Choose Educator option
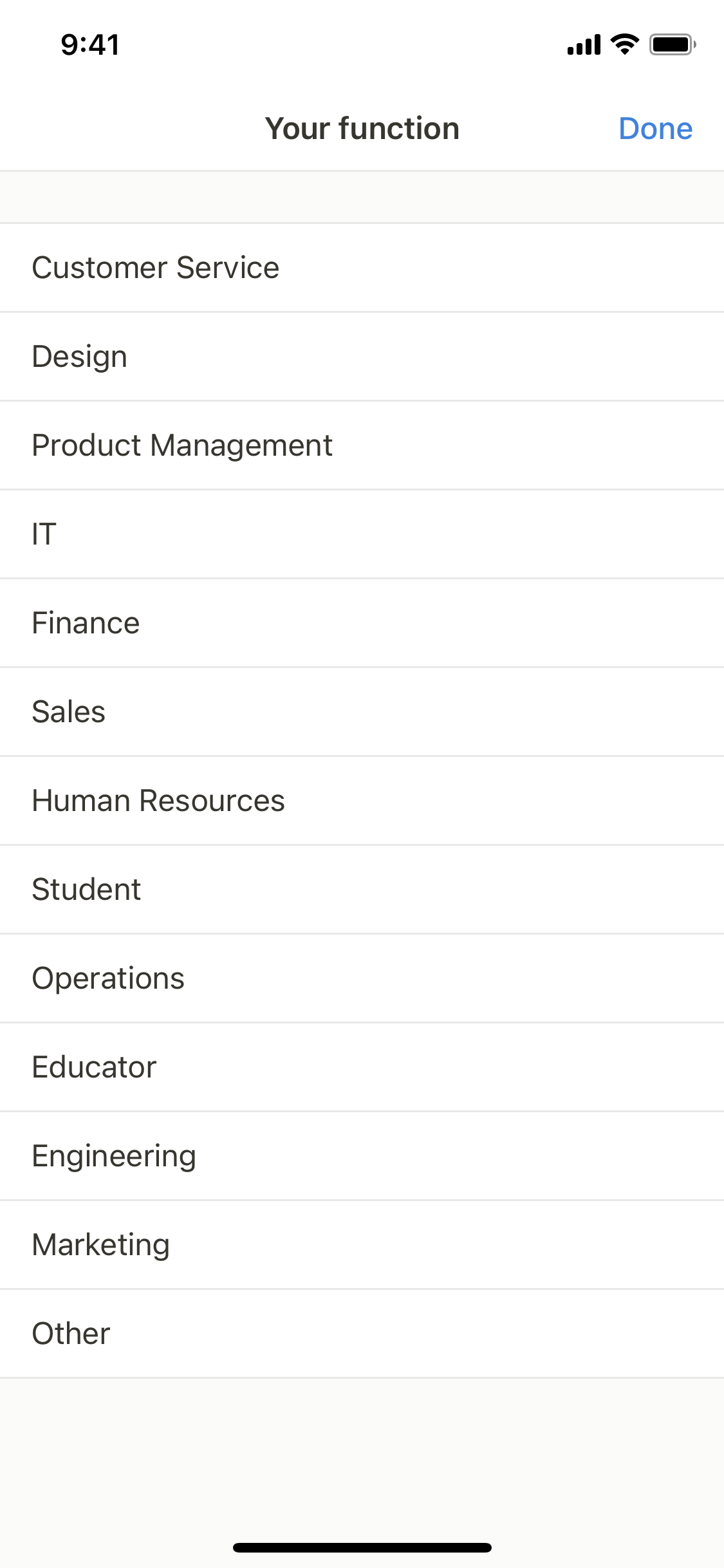The width and height of the screenshot is (724, 1568). click(362, 1067)
